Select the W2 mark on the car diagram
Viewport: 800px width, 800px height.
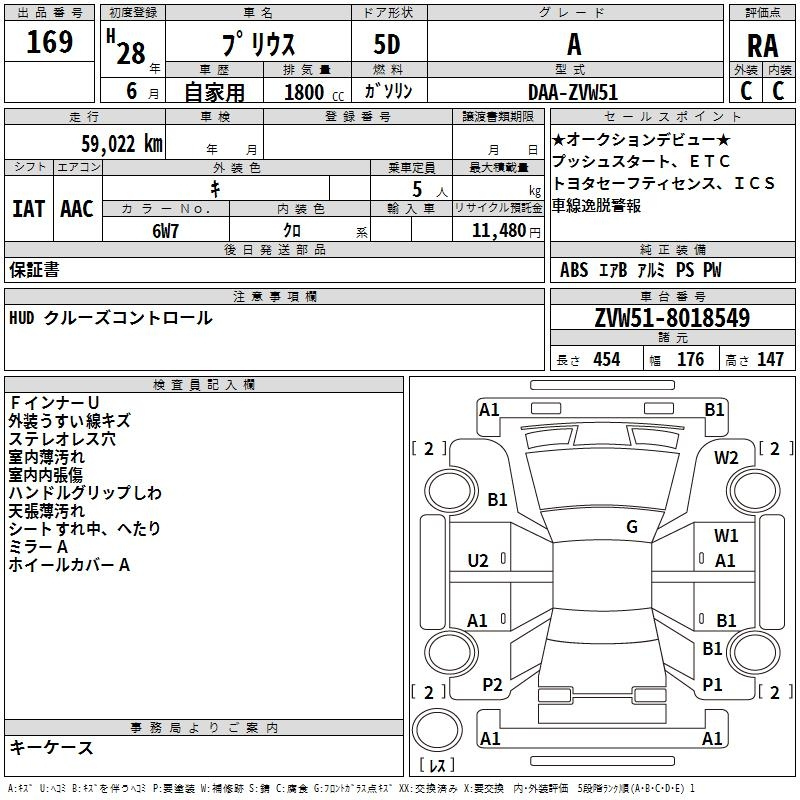(x=726, y=458)
